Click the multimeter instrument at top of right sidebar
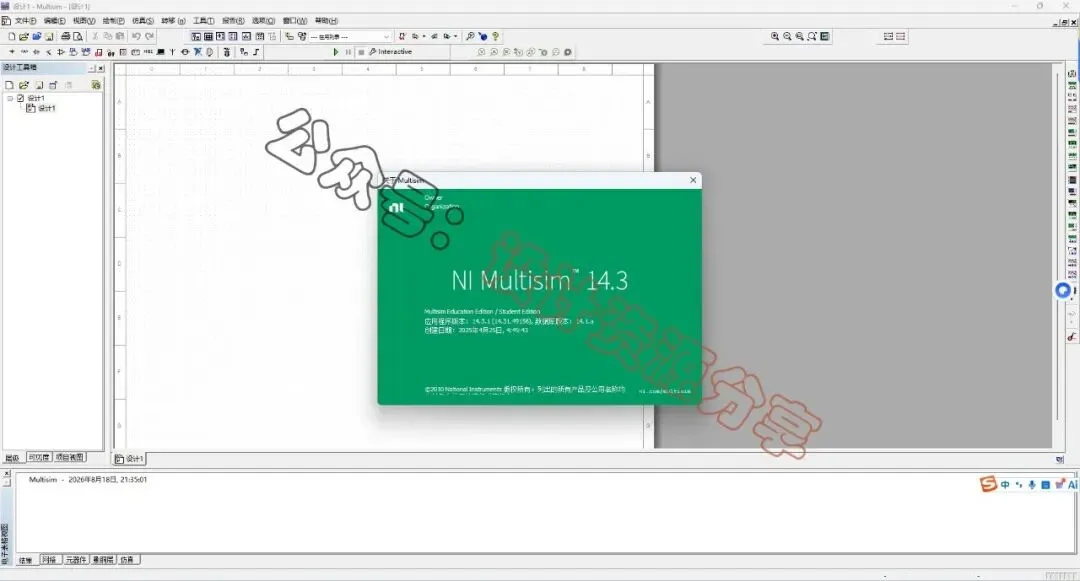Image resolution: width=1080 pixels, height=581 pixels. pyautogui.click(x=1072, y=74)
